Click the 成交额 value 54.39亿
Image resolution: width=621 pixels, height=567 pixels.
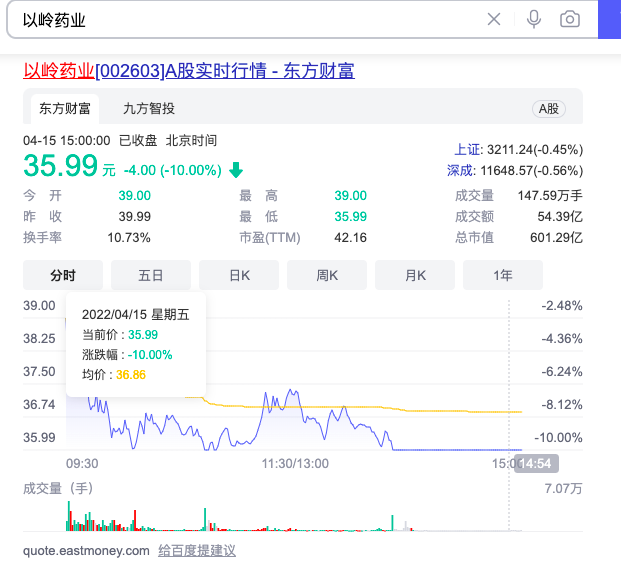(560, 217)
